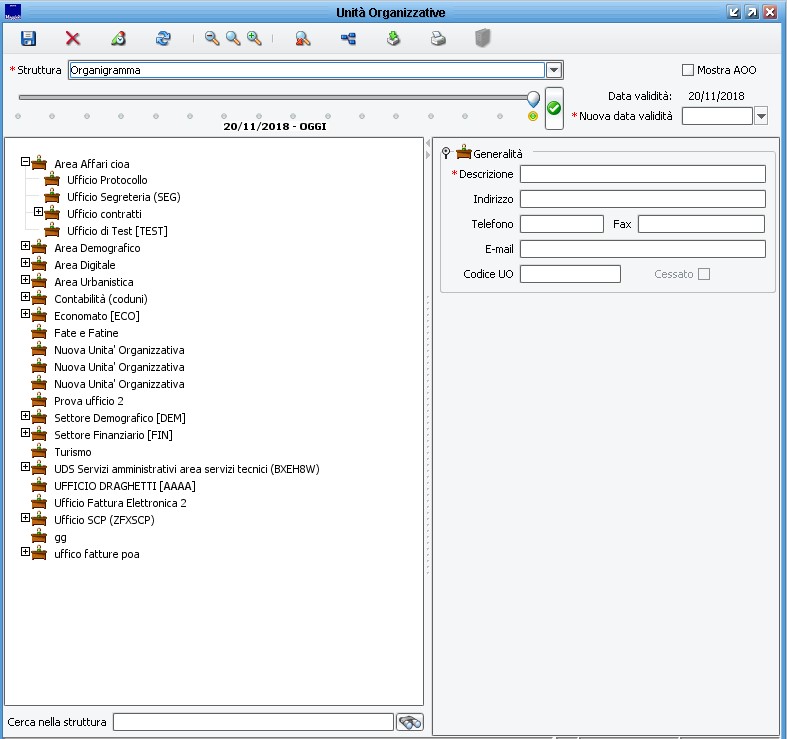Toggle the Cessato checkbox
Image resolution: width=787 pixels, height=739 pixels.
tap(704, 274)
